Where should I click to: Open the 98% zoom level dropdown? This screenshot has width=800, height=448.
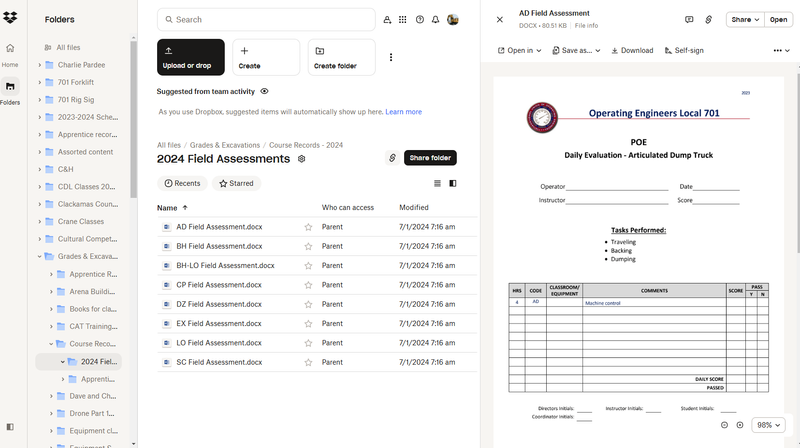768,425
